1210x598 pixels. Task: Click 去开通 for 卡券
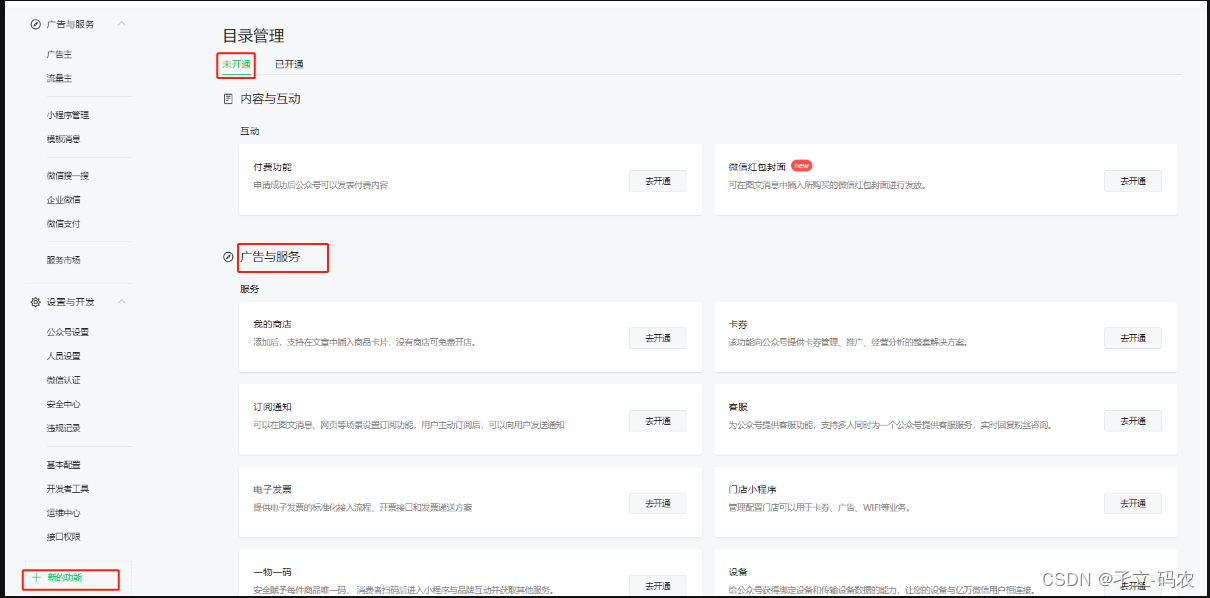click(x=1132, y=338)
